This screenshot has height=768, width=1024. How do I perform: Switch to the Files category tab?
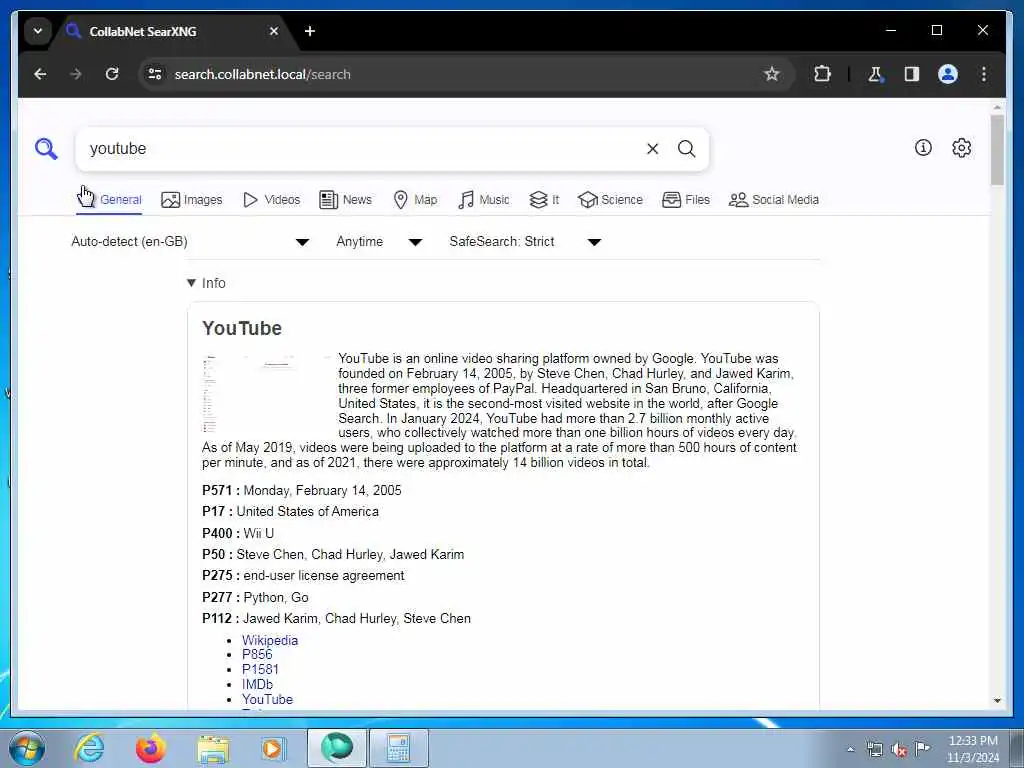point(686,200)
